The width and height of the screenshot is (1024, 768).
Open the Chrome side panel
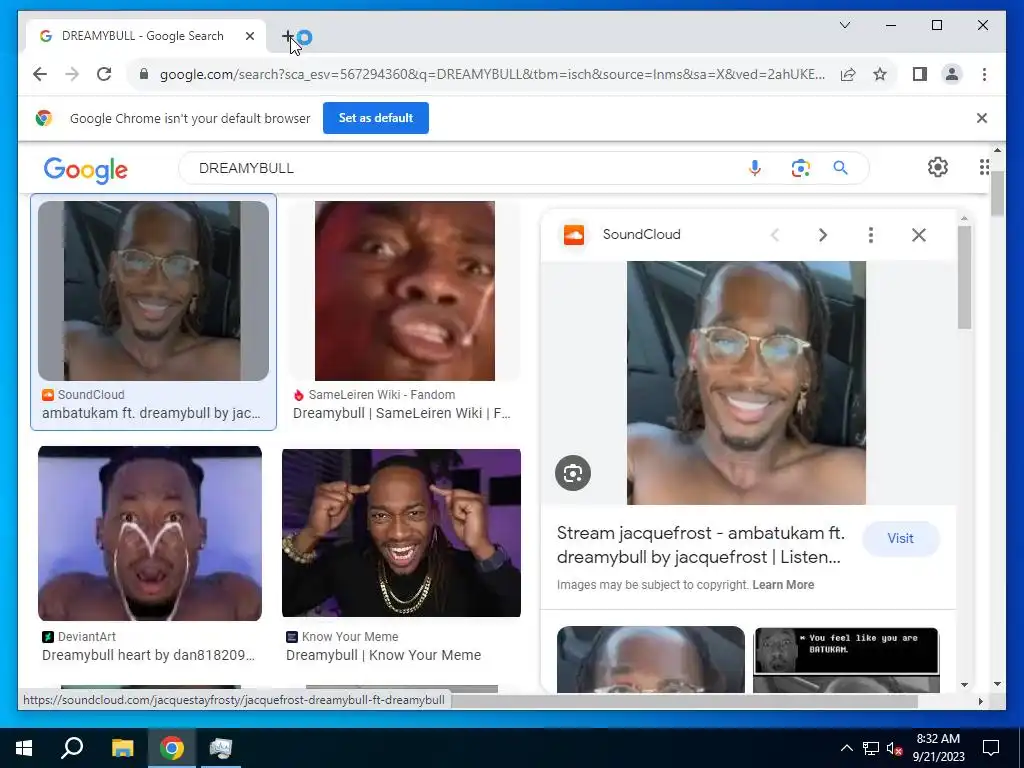(x=920, y=74)
